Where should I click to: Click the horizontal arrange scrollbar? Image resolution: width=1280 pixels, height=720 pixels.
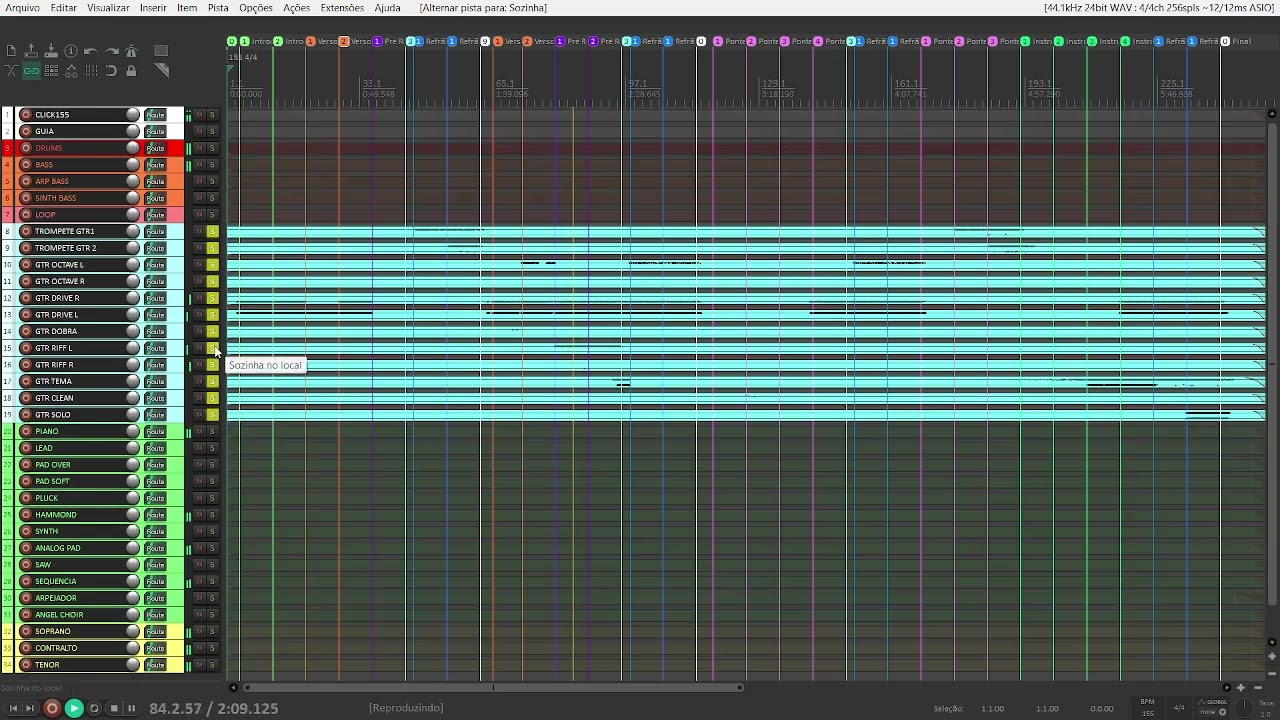click(494, 687)
